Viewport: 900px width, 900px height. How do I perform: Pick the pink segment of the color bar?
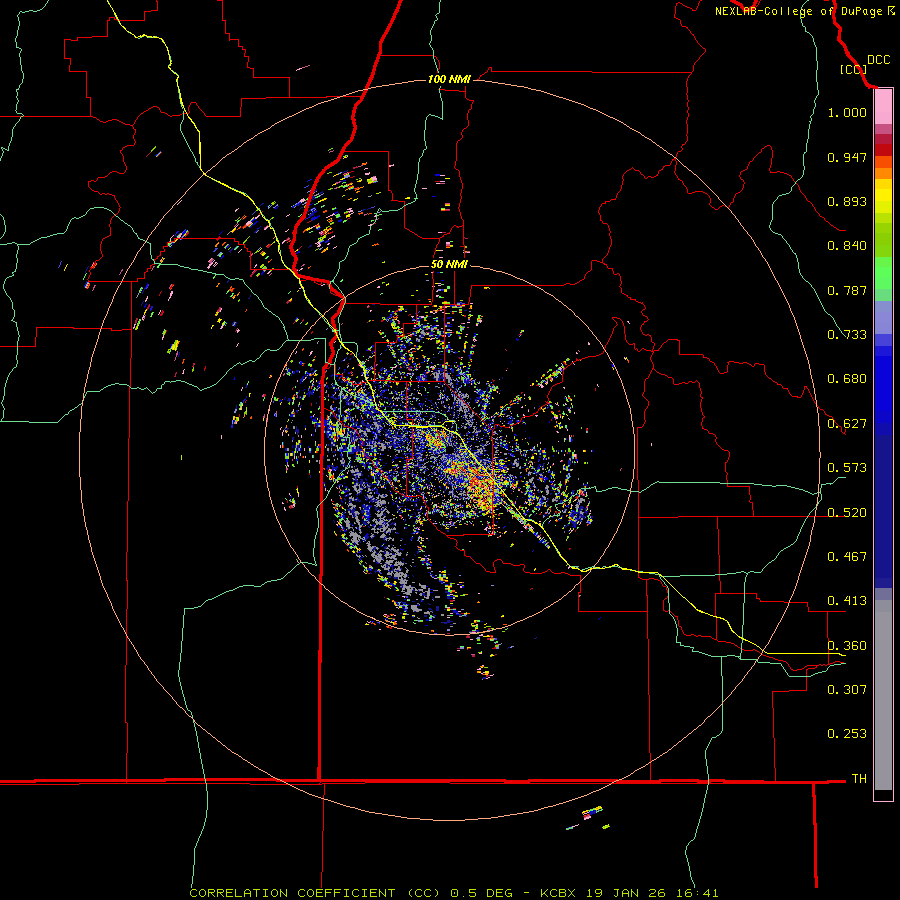pos(883,107)
